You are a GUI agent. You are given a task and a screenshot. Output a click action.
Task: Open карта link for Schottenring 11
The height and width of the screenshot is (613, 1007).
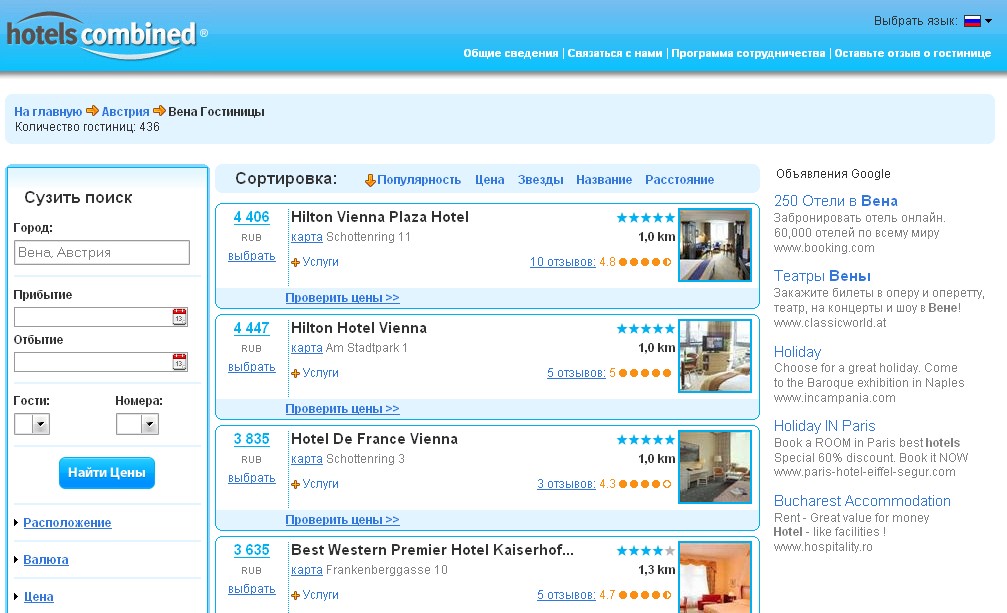pyautogui.click(x=307, y=237)
